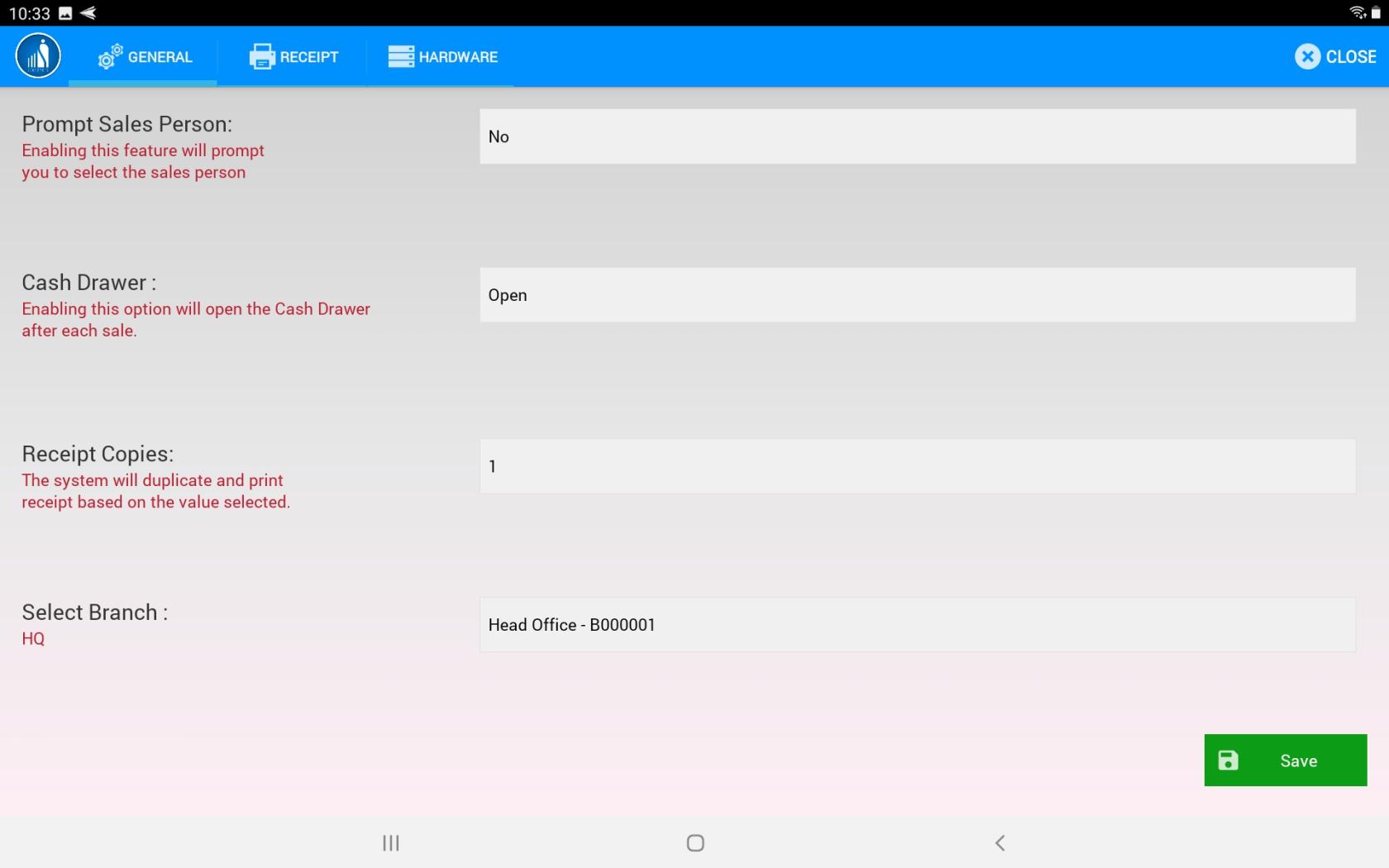Tap the Back navigation button
1389x868 pixels.
tap(1000, 843)
